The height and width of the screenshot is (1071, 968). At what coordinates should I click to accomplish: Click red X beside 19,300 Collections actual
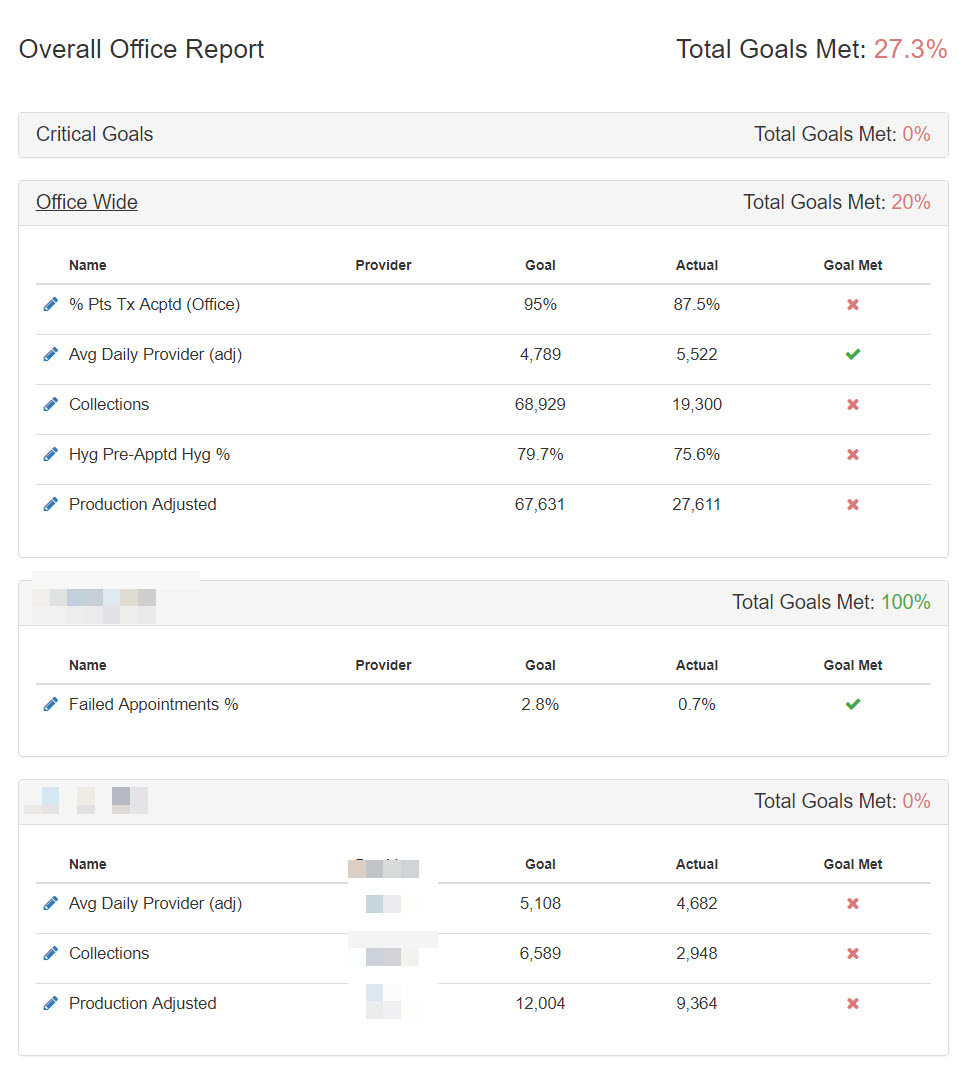(853, 404)
